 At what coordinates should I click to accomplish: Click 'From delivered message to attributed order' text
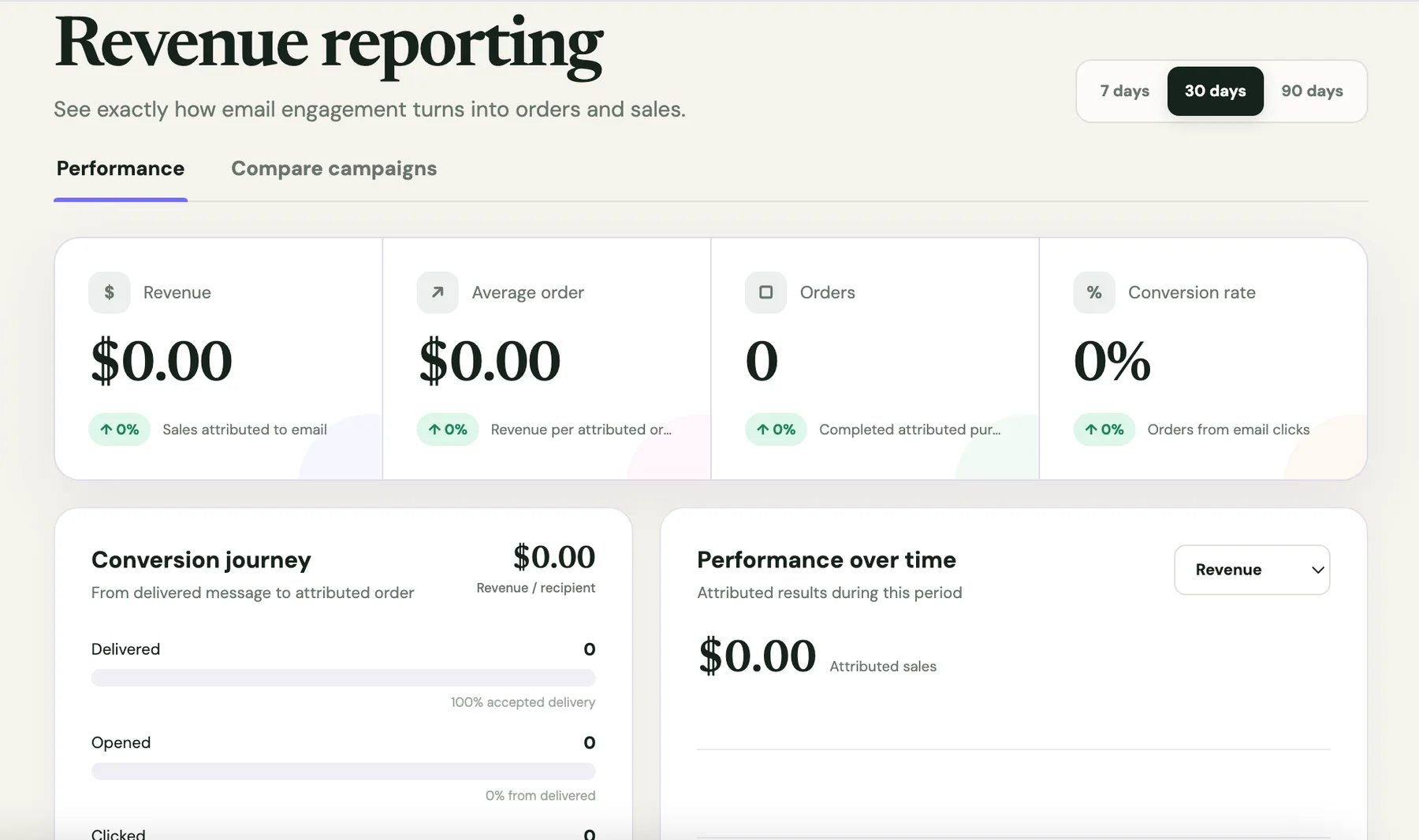tap(252, 593)
